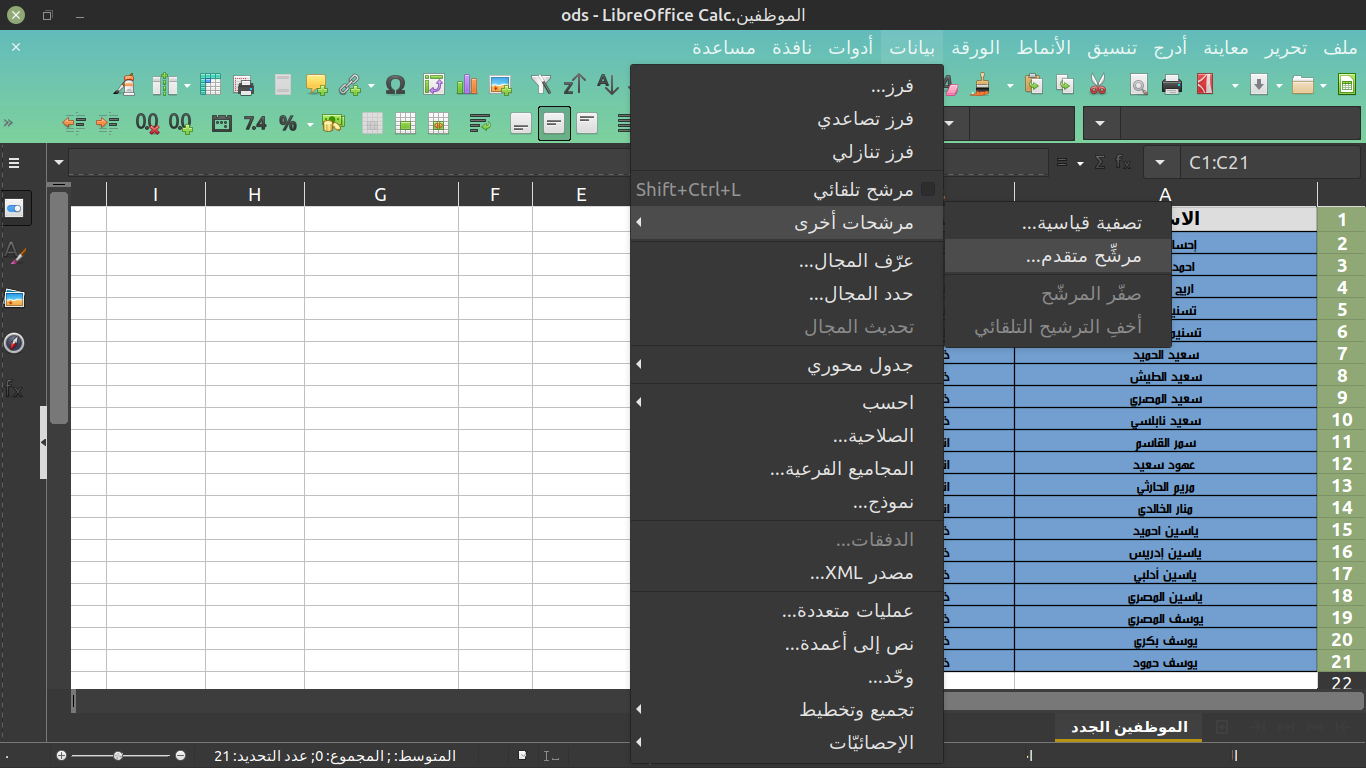
Task: Toggle the Wrap Text button
Action: pyautogui.click(x=481, y=124)
